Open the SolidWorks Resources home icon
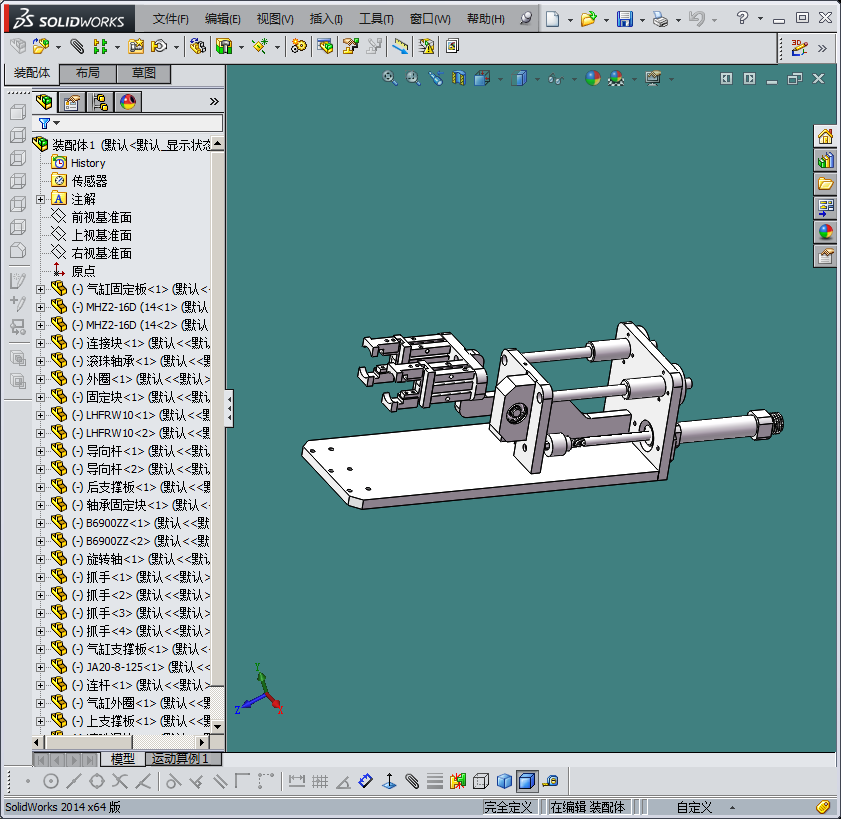The width and height of the screenshot is (841, 819). (x=825, y=136)
